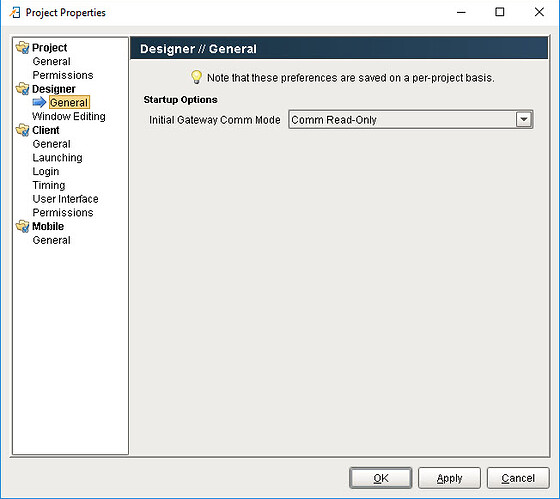The height and width of the screenshot is (499, 560).
Task: Select User Interface under Client
Action: (65, 199)
